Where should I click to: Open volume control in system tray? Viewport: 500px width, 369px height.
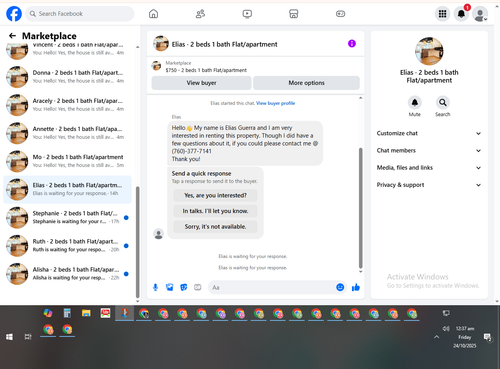tap(446, 329)
